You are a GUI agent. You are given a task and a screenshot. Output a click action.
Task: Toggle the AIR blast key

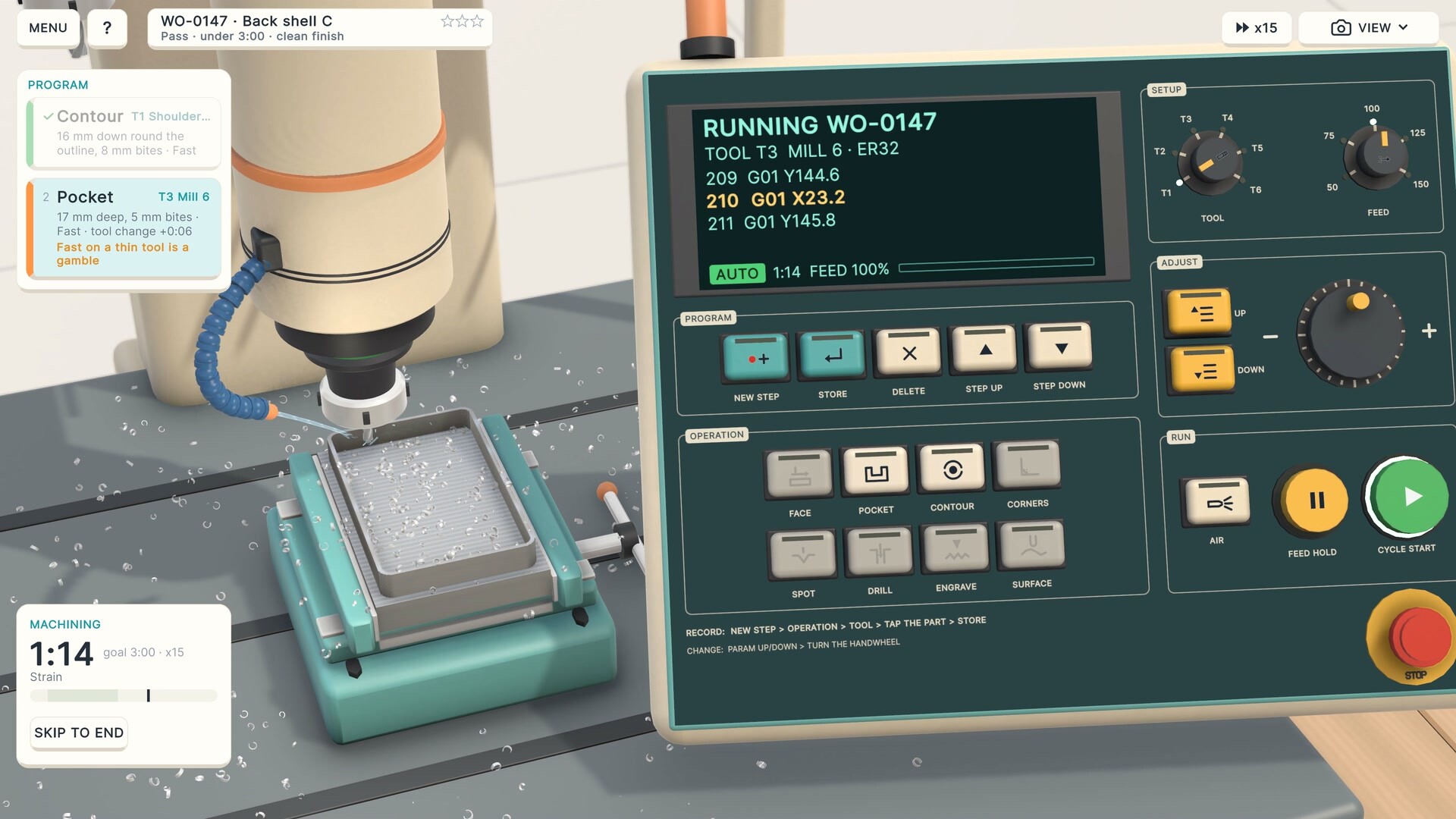(1217, 501)
